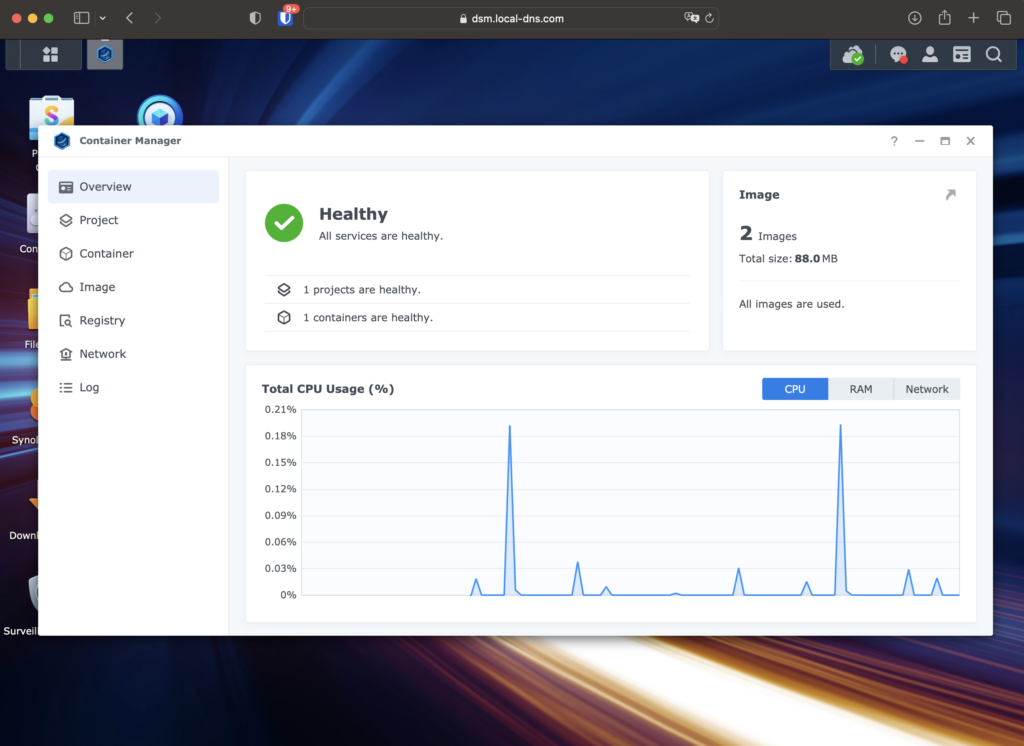1024x746 pixels.
Task: Open Registry in the sidebar
Action: pos(102,321)
